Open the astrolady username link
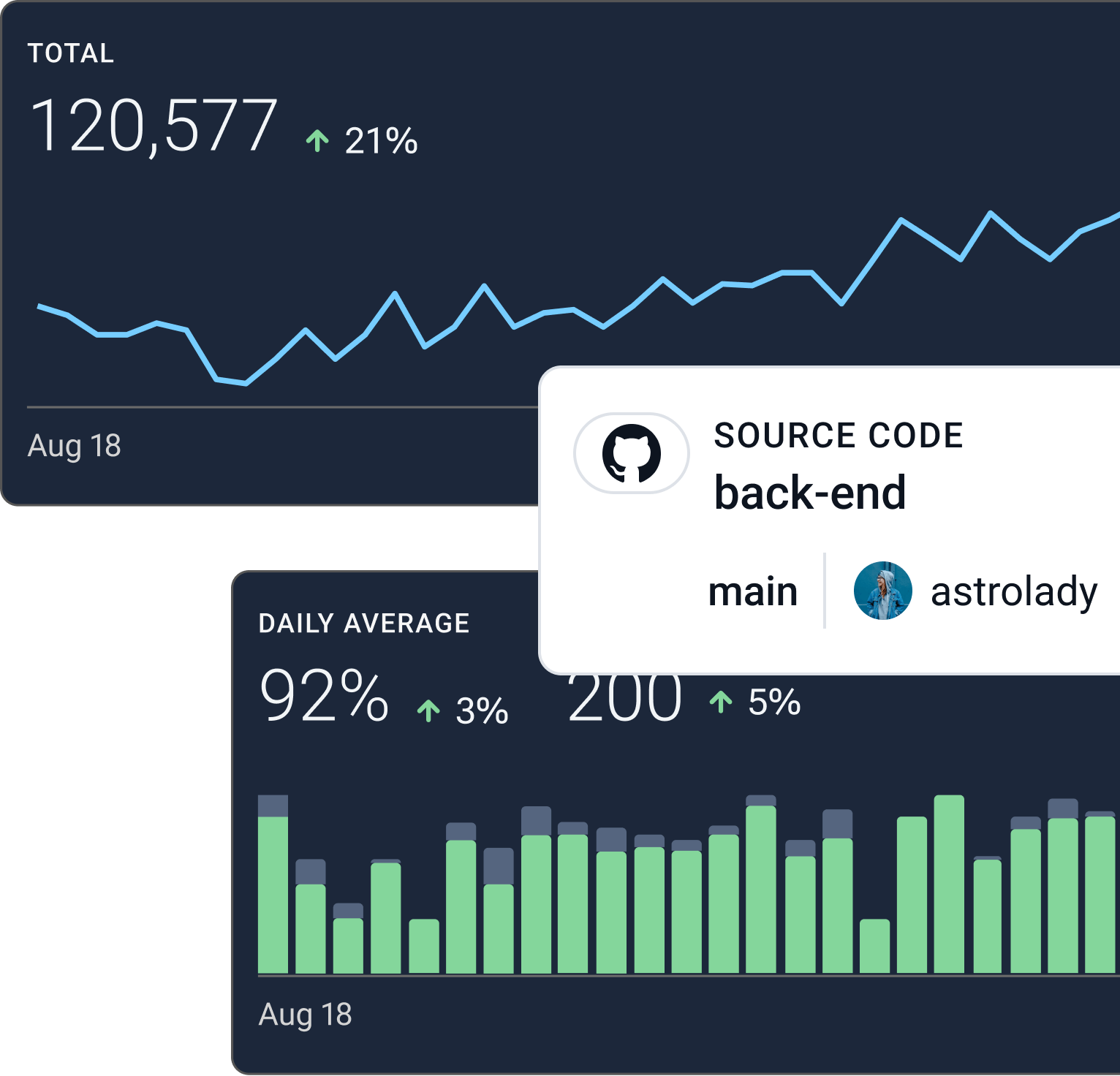The height and width of the screenshot is (1076, 1120). click(x=1013, y=591)
